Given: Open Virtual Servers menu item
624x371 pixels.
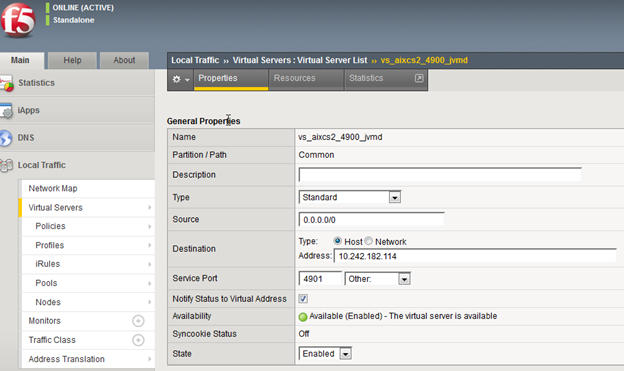Looking at the screenshot, I should (88, 207).
